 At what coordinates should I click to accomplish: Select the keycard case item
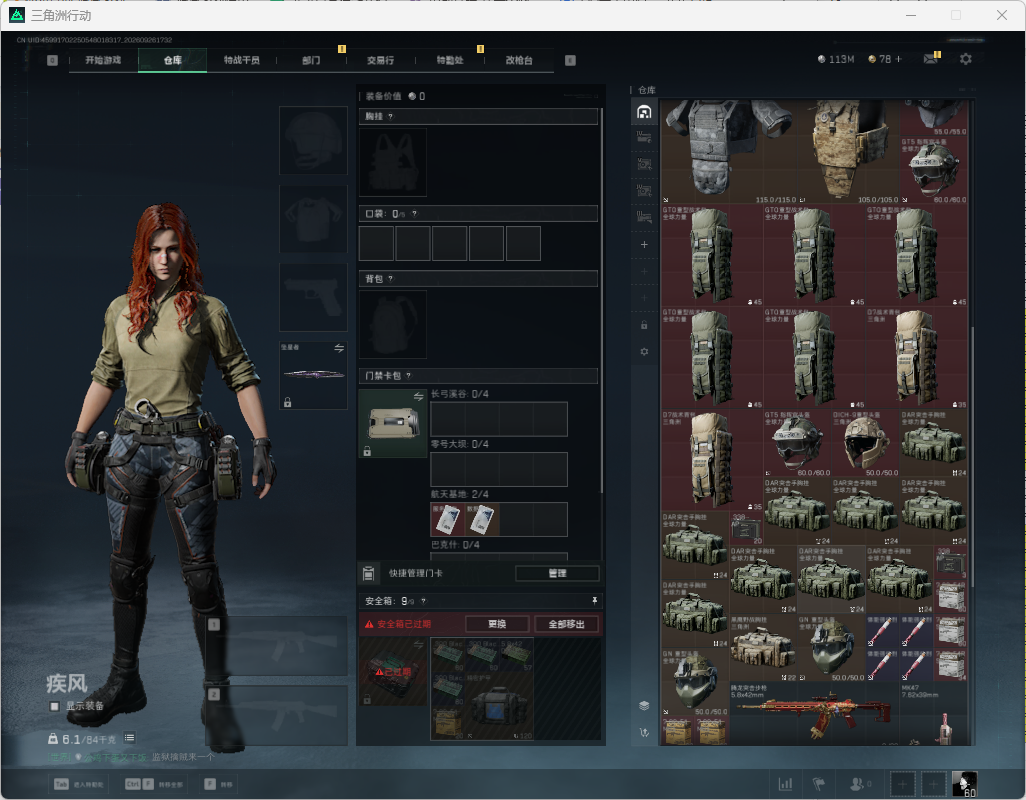tap(393, 423)
